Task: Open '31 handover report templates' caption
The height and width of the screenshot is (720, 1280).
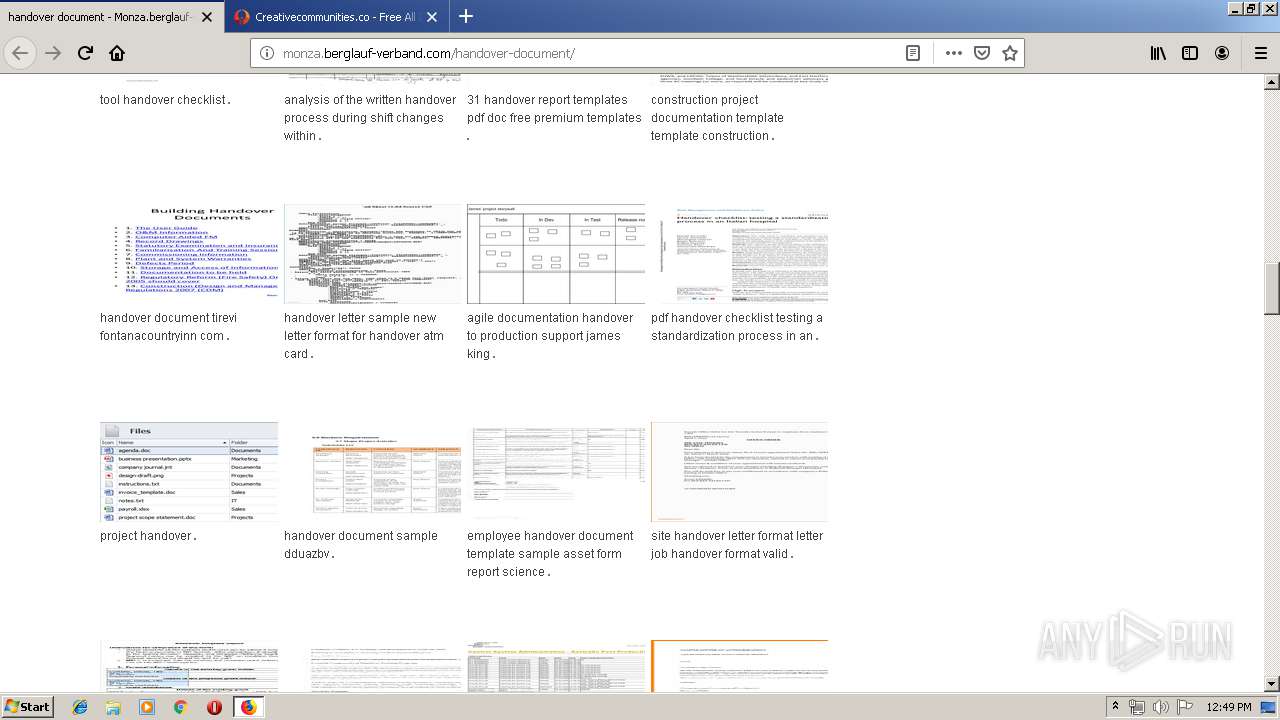Action: point(554,118)
